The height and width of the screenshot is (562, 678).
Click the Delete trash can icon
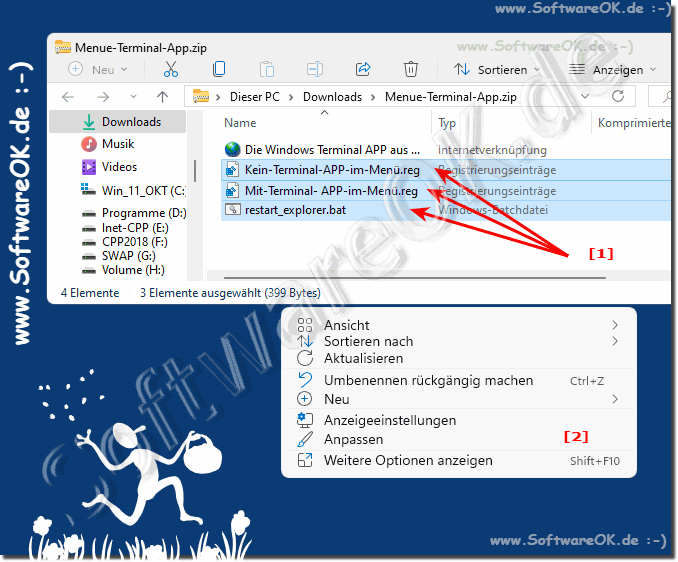pos(410,69)
